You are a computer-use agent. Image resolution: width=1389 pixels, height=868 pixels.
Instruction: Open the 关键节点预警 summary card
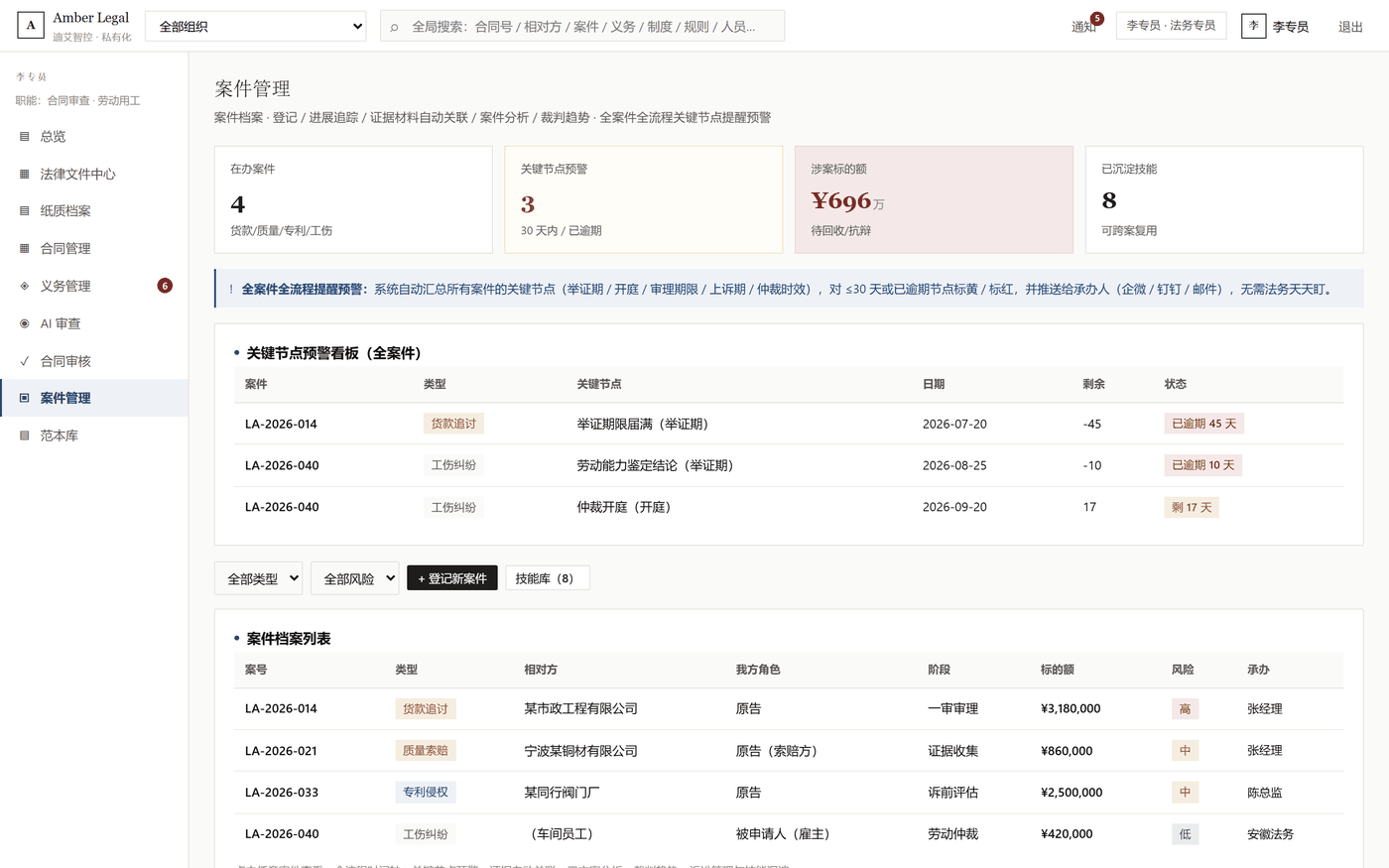coord(644,199)
